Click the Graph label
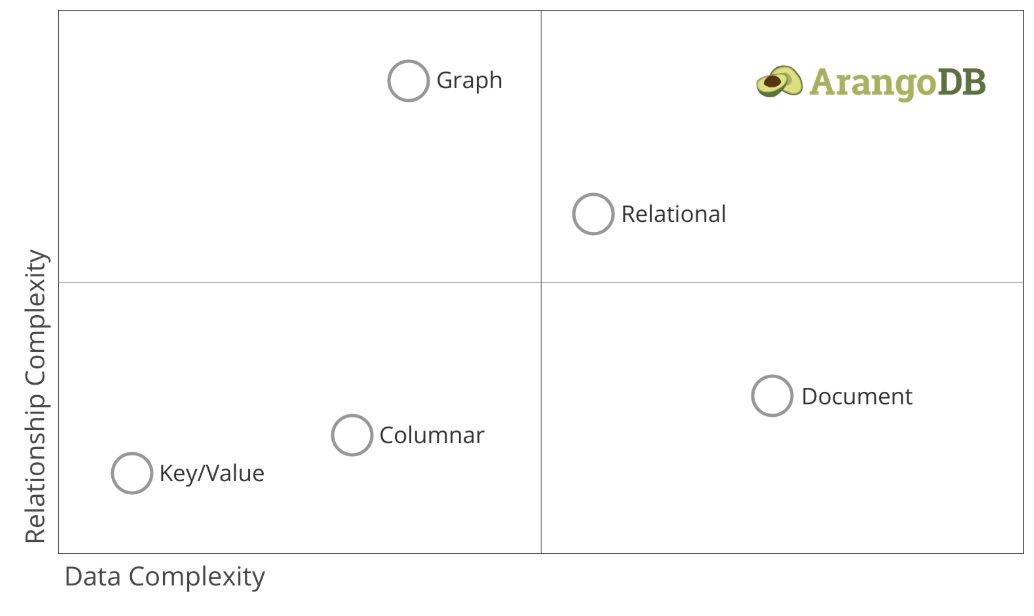Image resolution: width=1034 pixels, height=616 pixels. [x=469, y=81]
